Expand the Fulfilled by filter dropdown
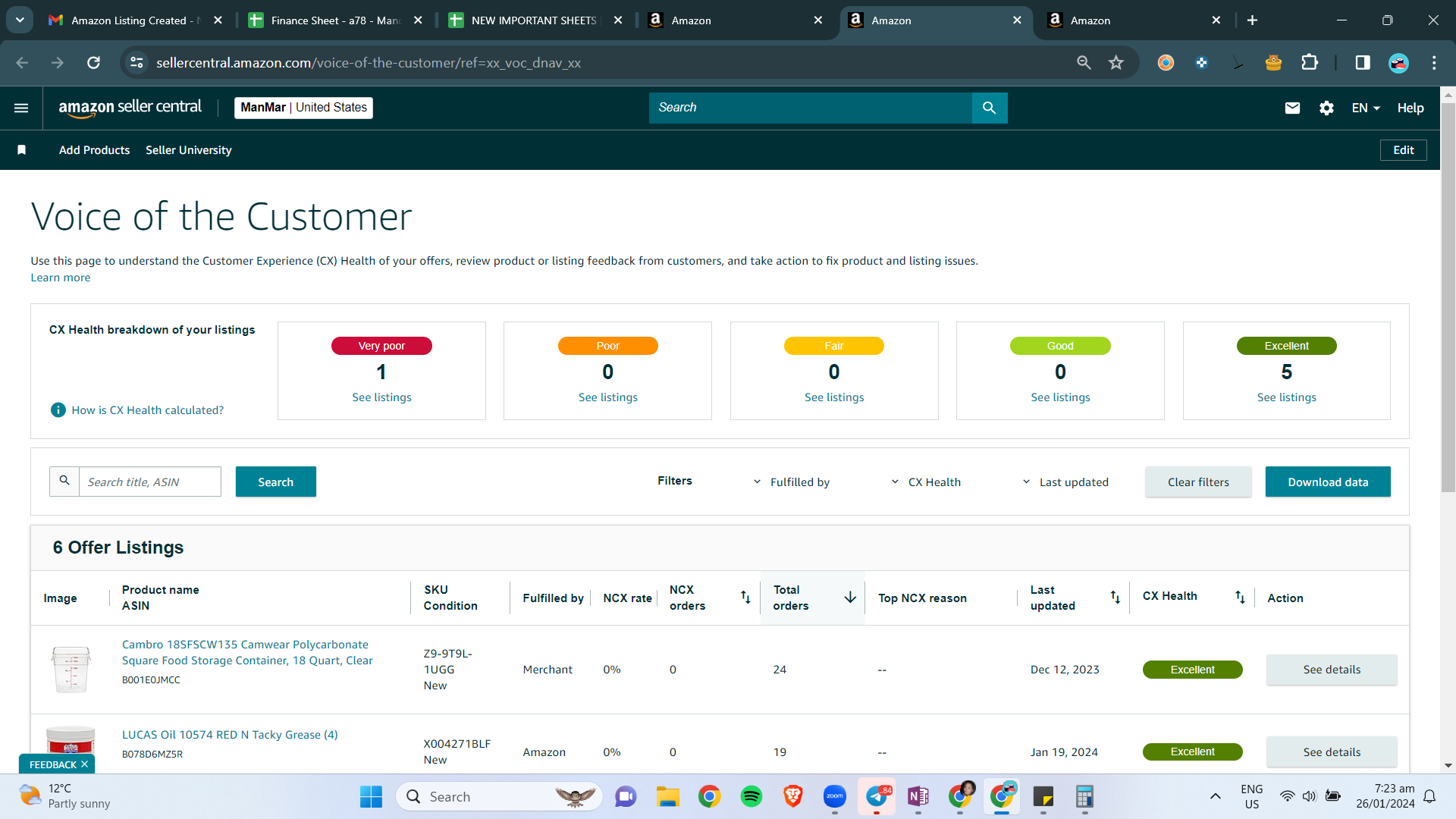This screenshot has width=1456, height=819. pos(792,482)
